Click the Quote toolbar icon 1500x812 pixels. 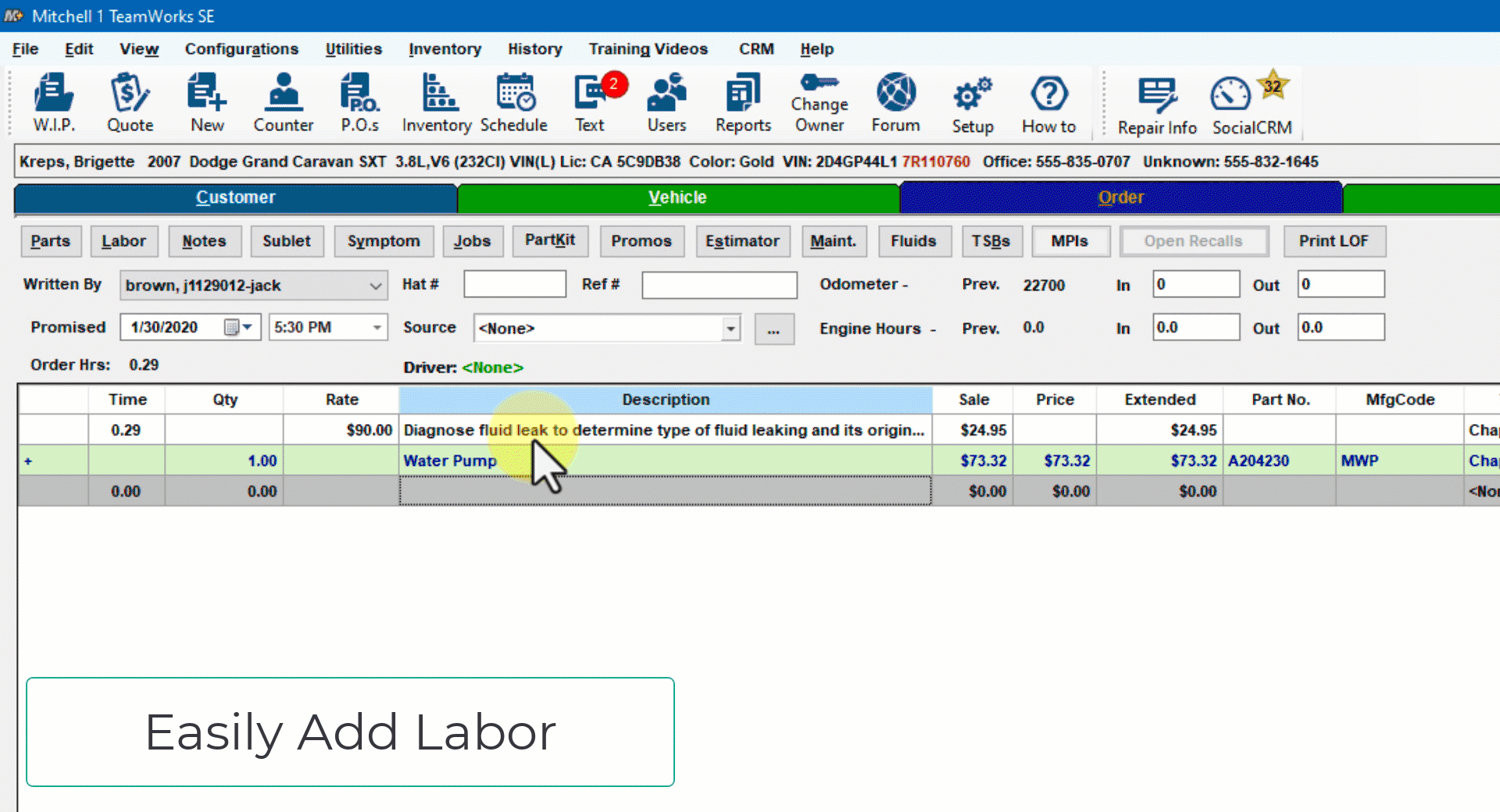pos(130,102)
